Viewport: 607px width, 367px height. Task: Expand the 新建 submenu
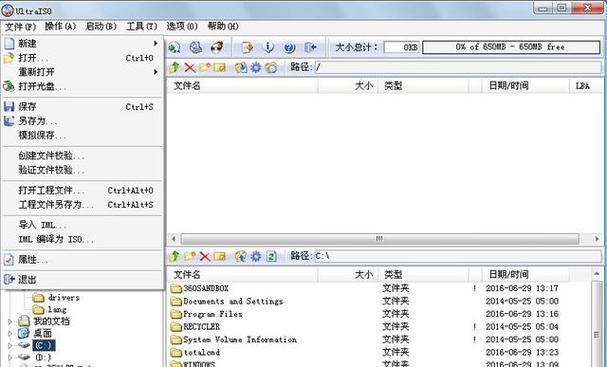(82, 43)
